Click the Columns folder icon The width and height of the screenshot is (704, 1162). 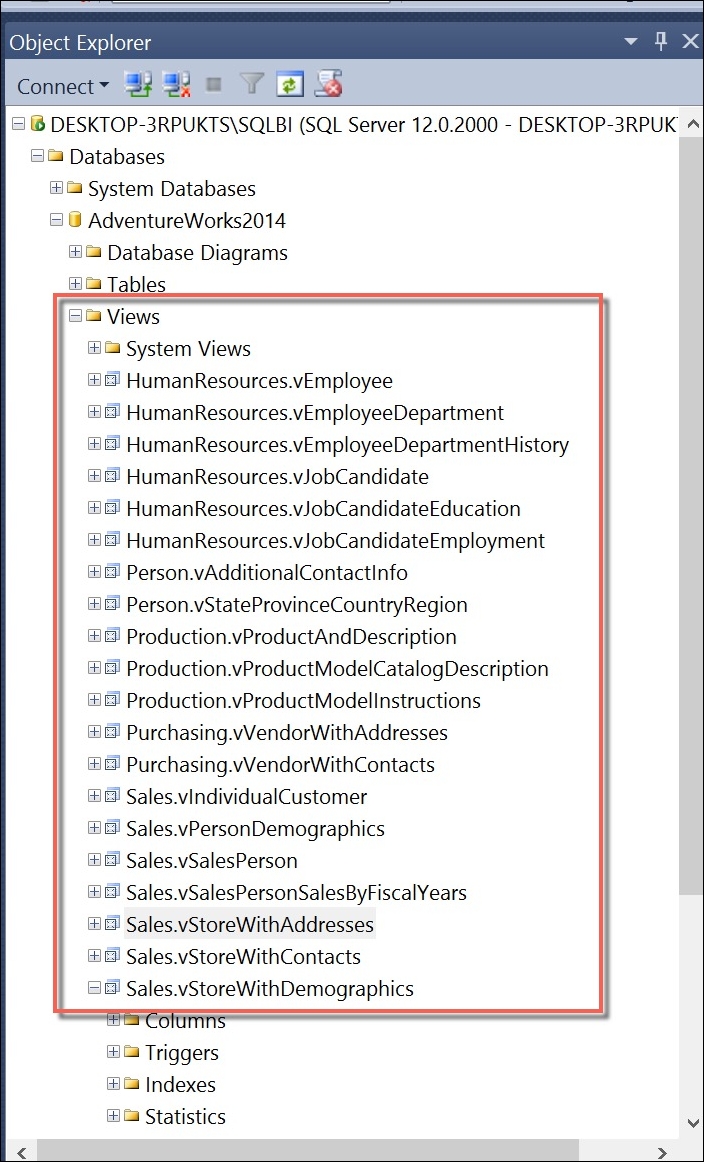click(131, 1020)
